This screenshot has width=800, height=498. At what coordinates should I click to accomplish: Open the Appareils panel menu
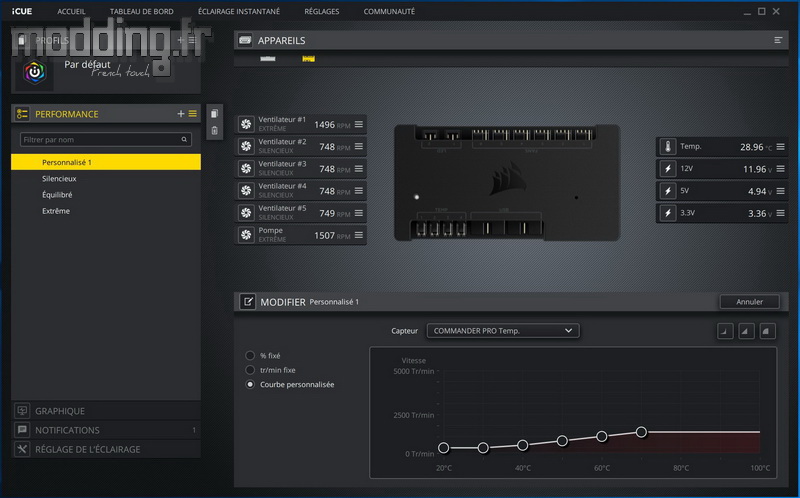pyautogui.click(x=778, y=40)
